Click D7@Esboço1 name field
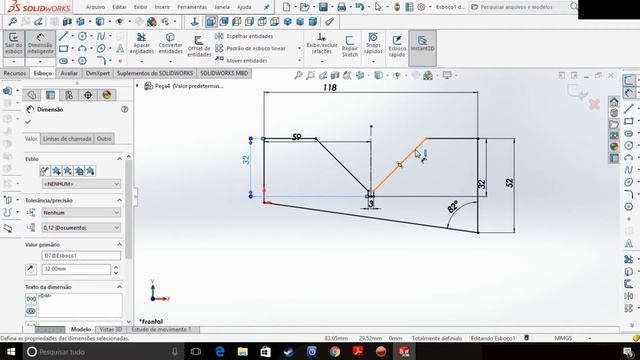This screenshot has width=640, height=360. pos(81,256)
